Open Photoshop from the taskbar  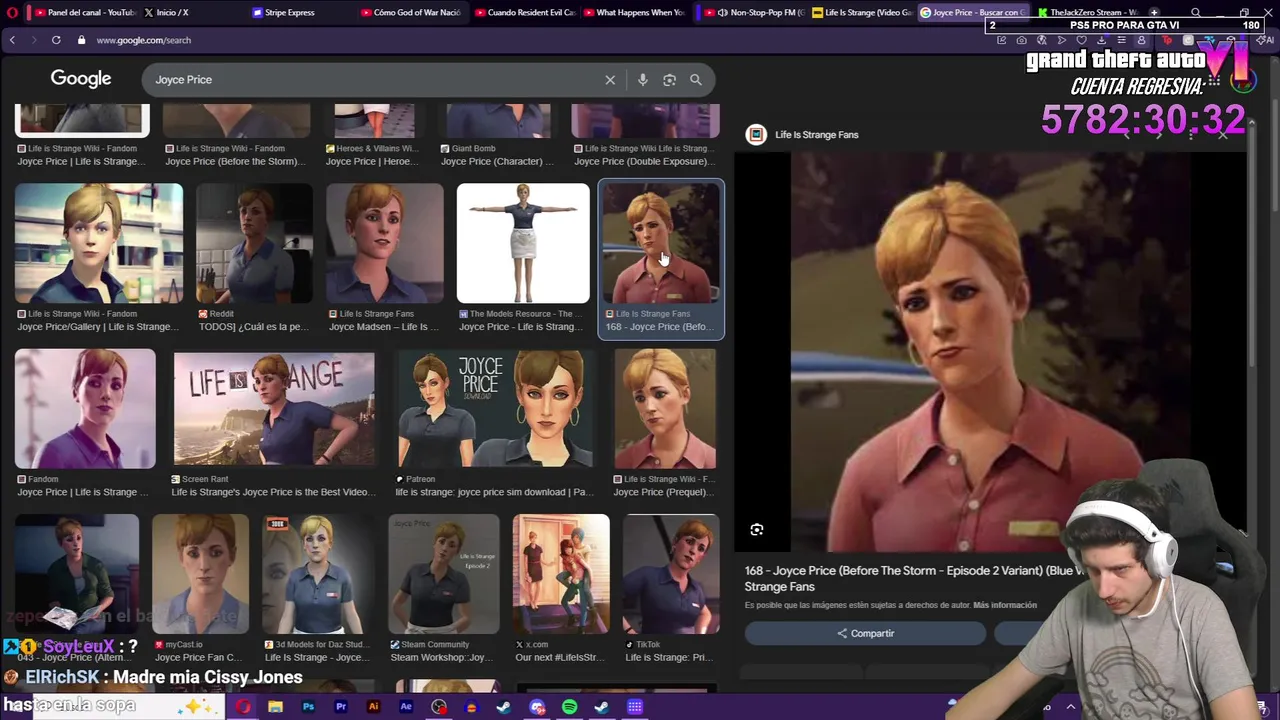(308, 707)
